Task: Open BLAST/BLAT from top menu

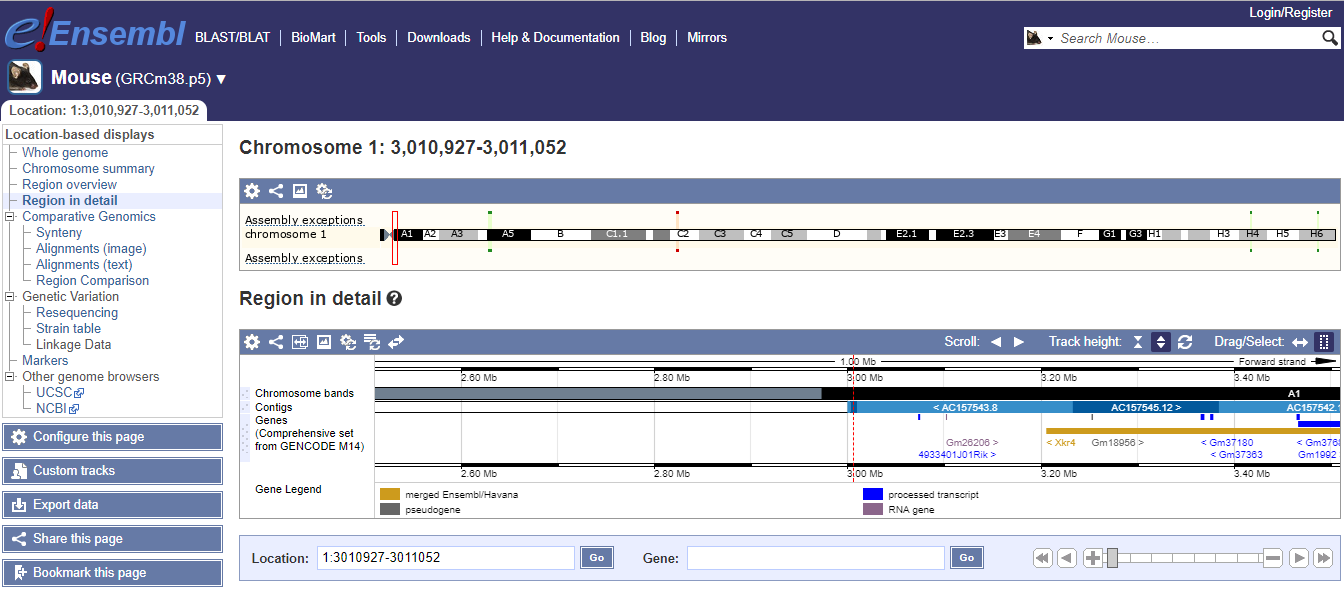Action: click(233, 37)
